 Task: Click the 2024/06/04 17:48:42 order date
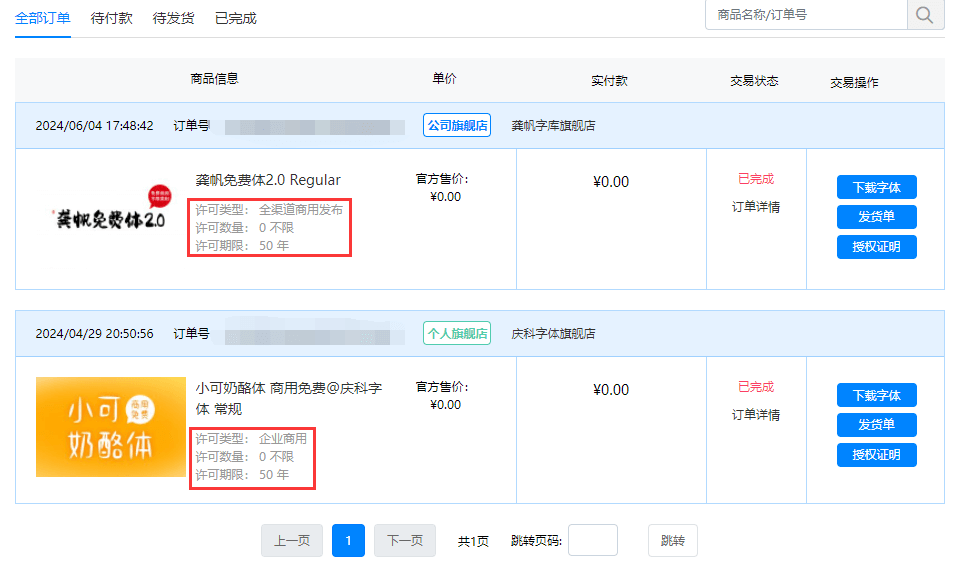94,126
